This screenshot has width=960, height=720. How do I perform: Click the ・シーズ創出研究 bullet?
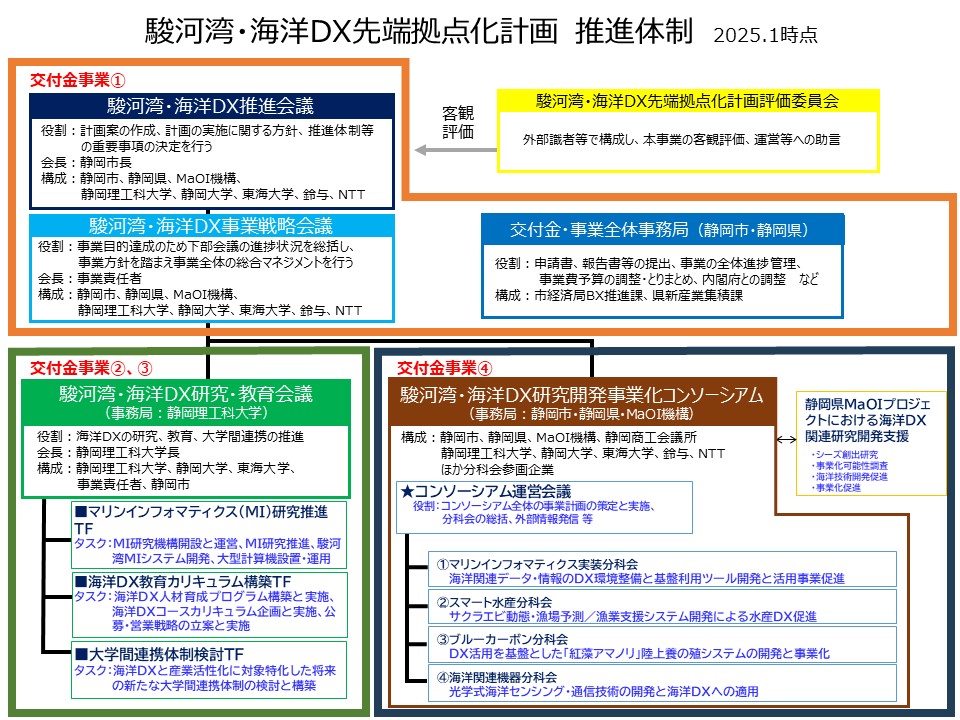click(x=845, y=454)
